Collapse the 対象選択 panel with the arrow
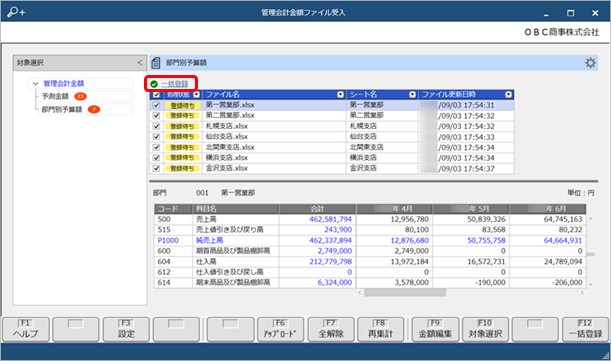The image size is (611, 361). pyautogui.click(x=140, y=62)
